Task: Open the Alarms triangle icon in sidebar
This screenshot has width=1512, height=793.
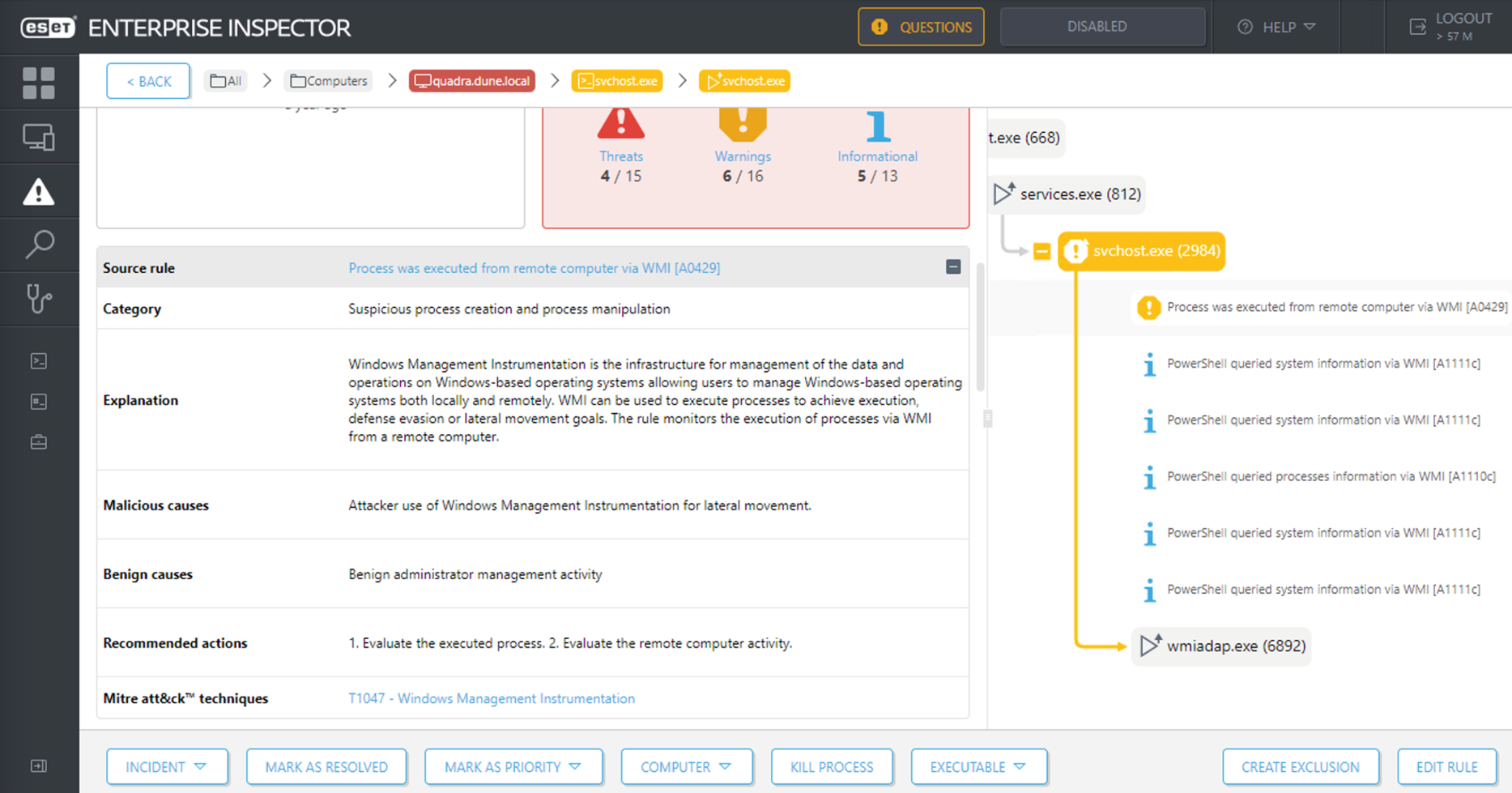Action: click(x=39, y=192)
